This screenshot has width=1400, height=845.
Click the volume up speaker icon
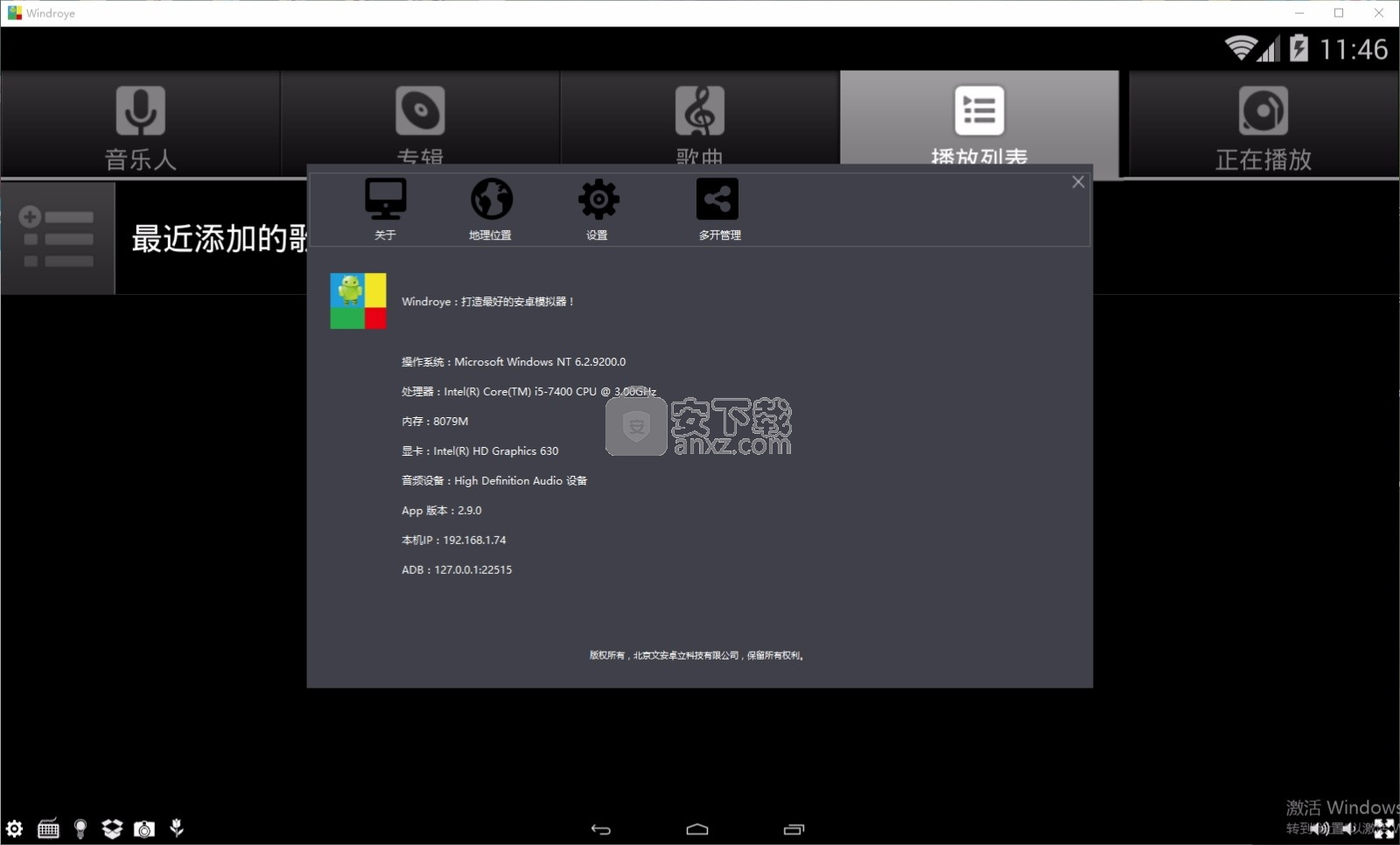1319,828
